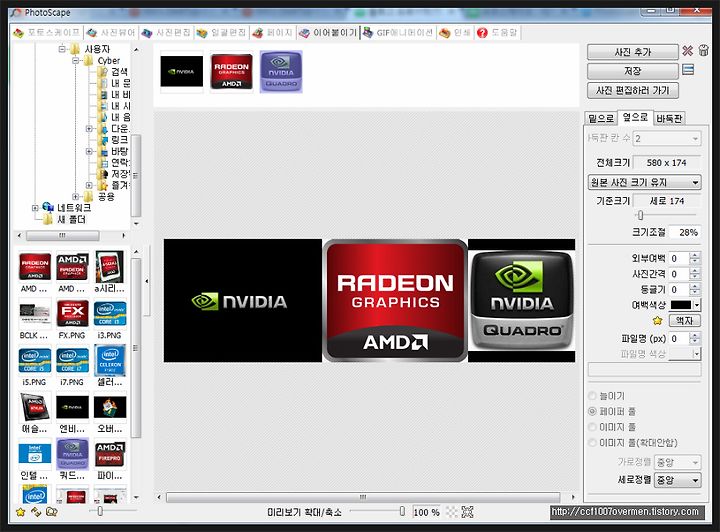Remove the selected photo with the red X icon
Viewport: 720px width, 532px height.
pyautogui.click(x=687, y=50)
